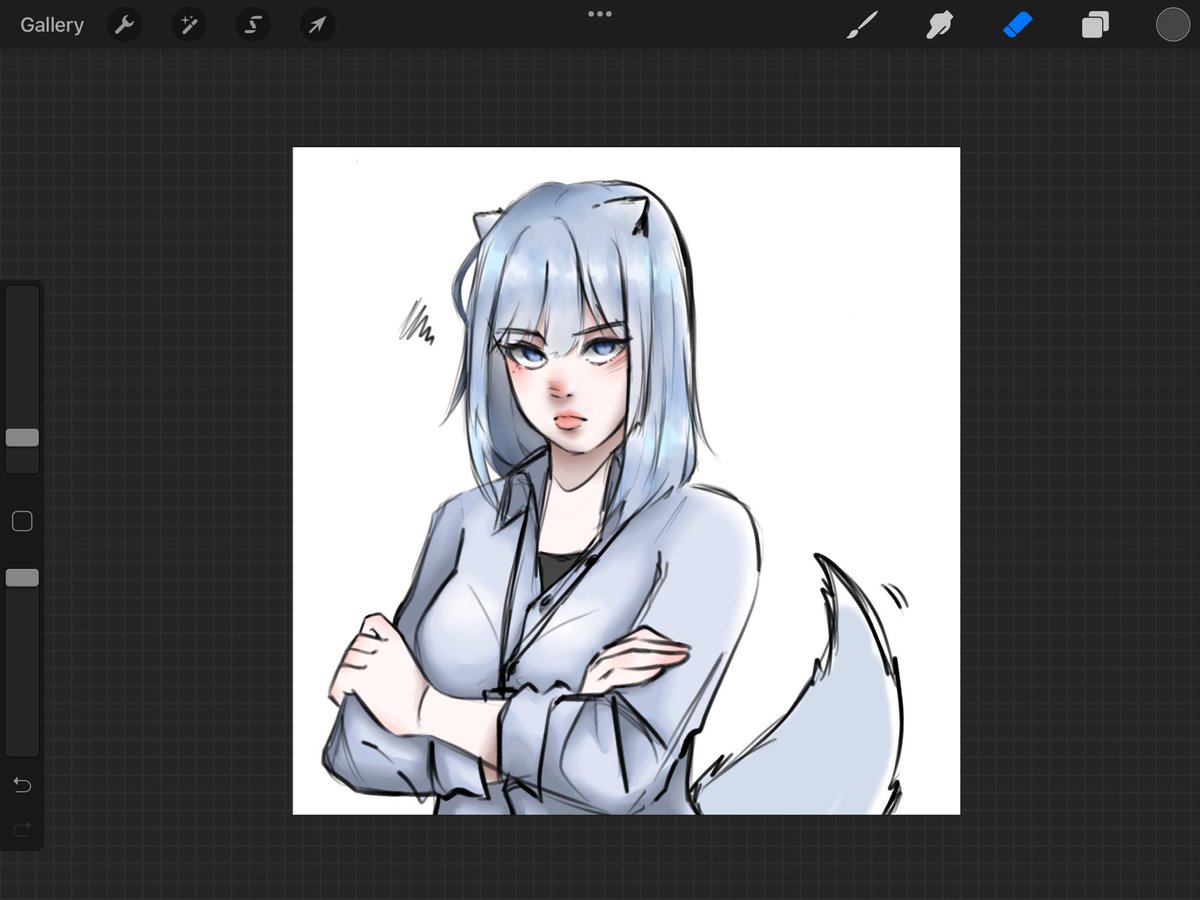1200x900 pixels.
Task: Open the Adjustments magic wand menu
Action: (188, 25)
